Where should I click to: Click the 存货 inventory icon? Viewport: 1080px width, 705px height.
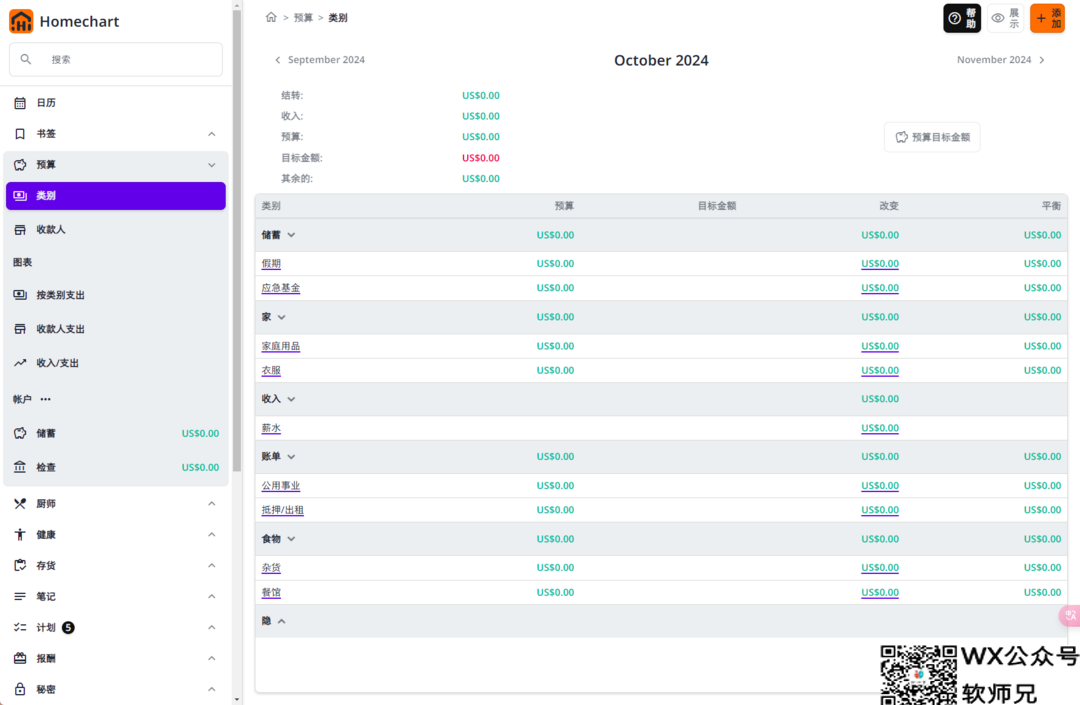click(x=20, y=565)
